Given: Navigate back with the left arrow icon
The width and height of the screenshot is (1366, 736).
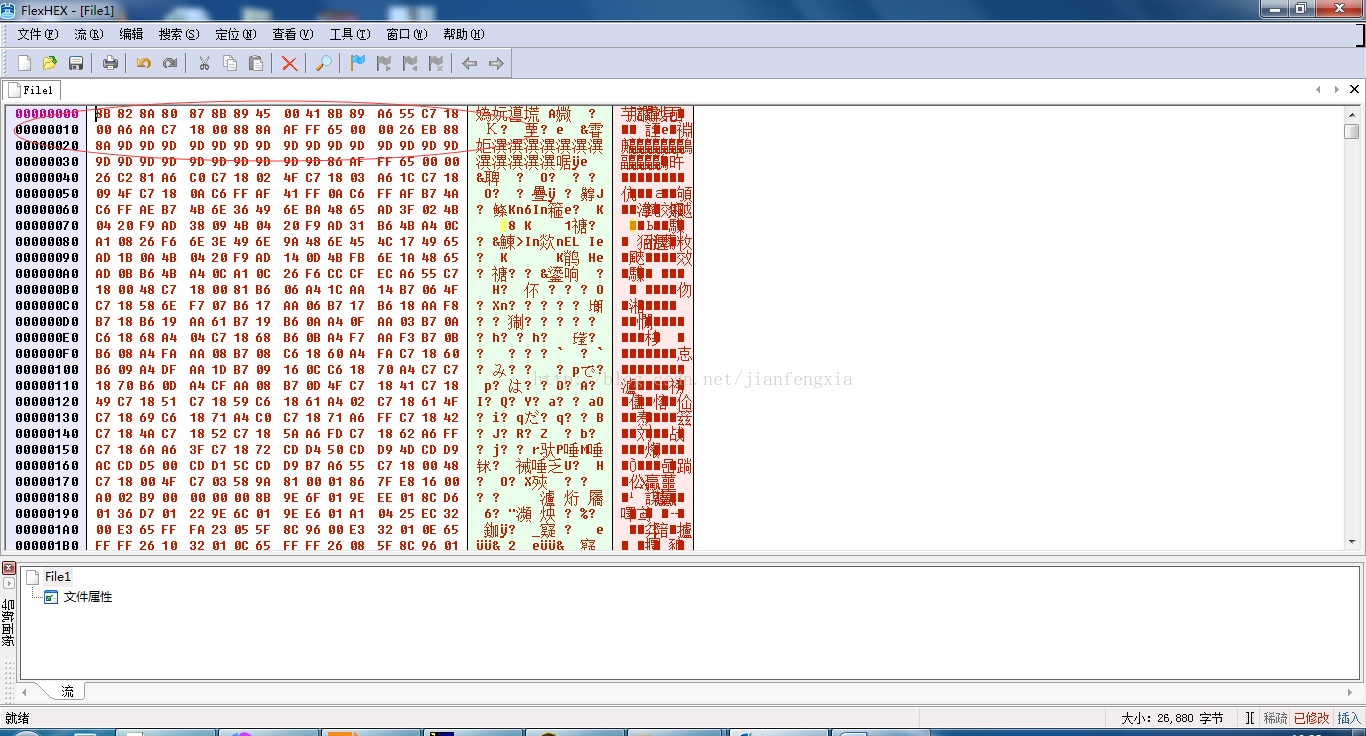Looking at the screenshot, I should [470, 63].
